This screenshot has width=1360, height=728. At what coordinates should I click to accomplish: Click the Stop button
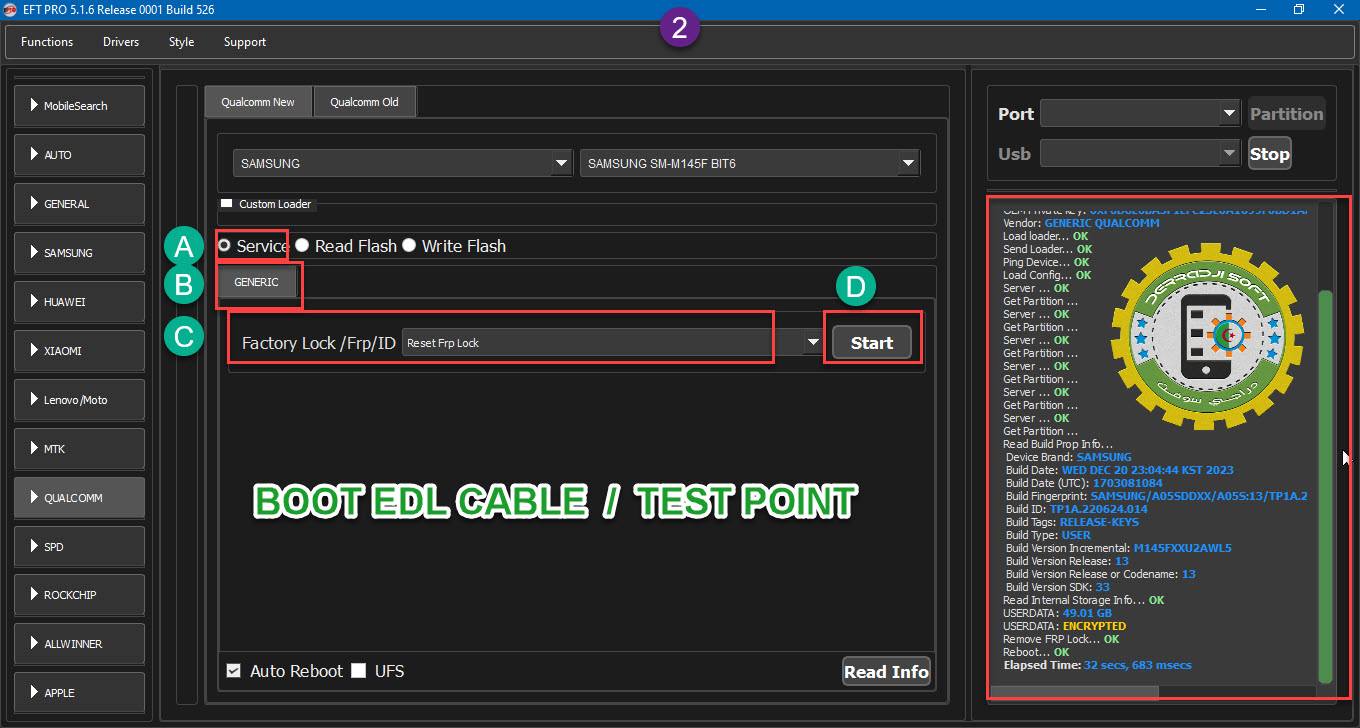pyautogui.click(x=1269, y=154)
